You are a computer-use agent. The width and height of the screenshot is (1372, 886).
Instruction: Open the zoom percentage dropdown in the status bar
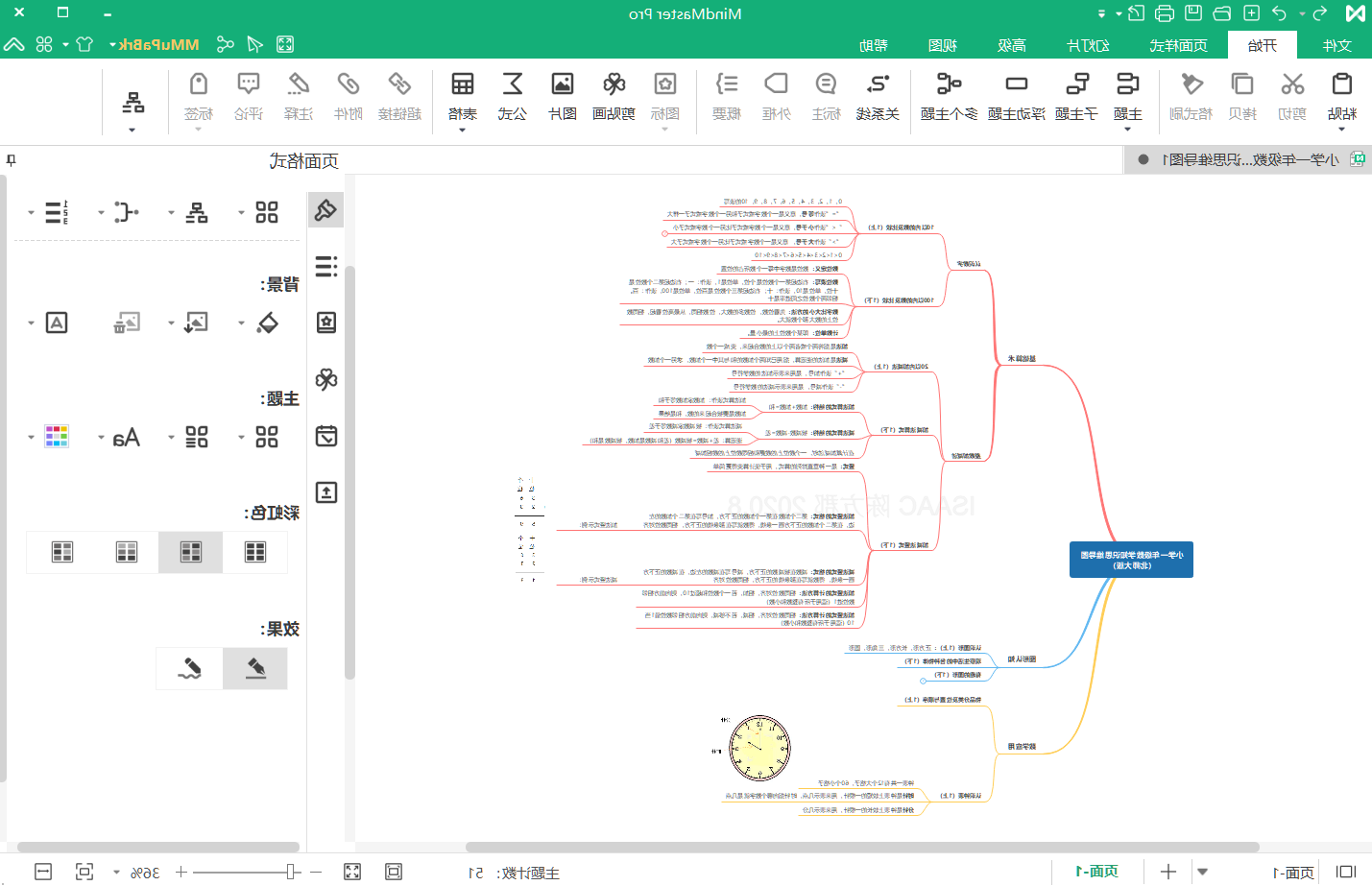[117, 873]
